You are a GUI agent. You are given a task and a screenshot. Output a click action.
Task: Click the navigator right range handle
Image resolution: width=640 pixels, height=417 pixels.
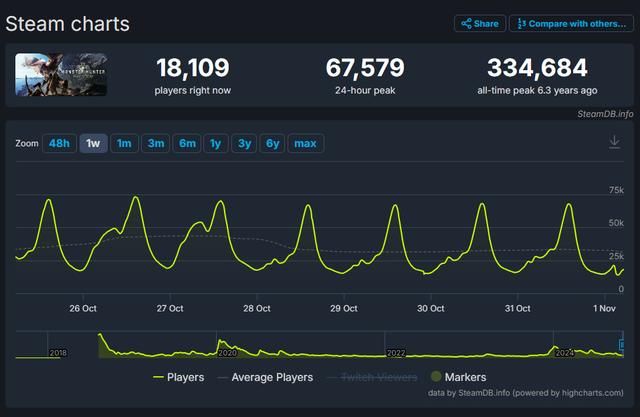coord(622,345)
